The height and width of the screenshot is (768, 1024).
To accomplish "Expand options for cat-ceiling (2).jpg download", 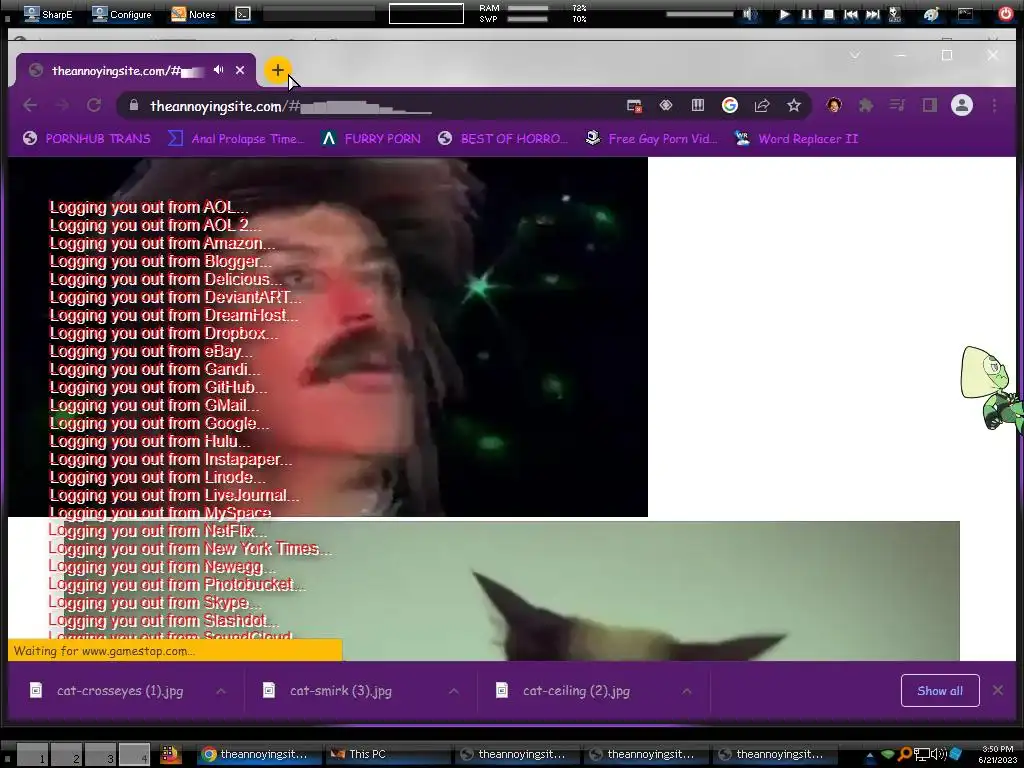I will tap(686, 691).
